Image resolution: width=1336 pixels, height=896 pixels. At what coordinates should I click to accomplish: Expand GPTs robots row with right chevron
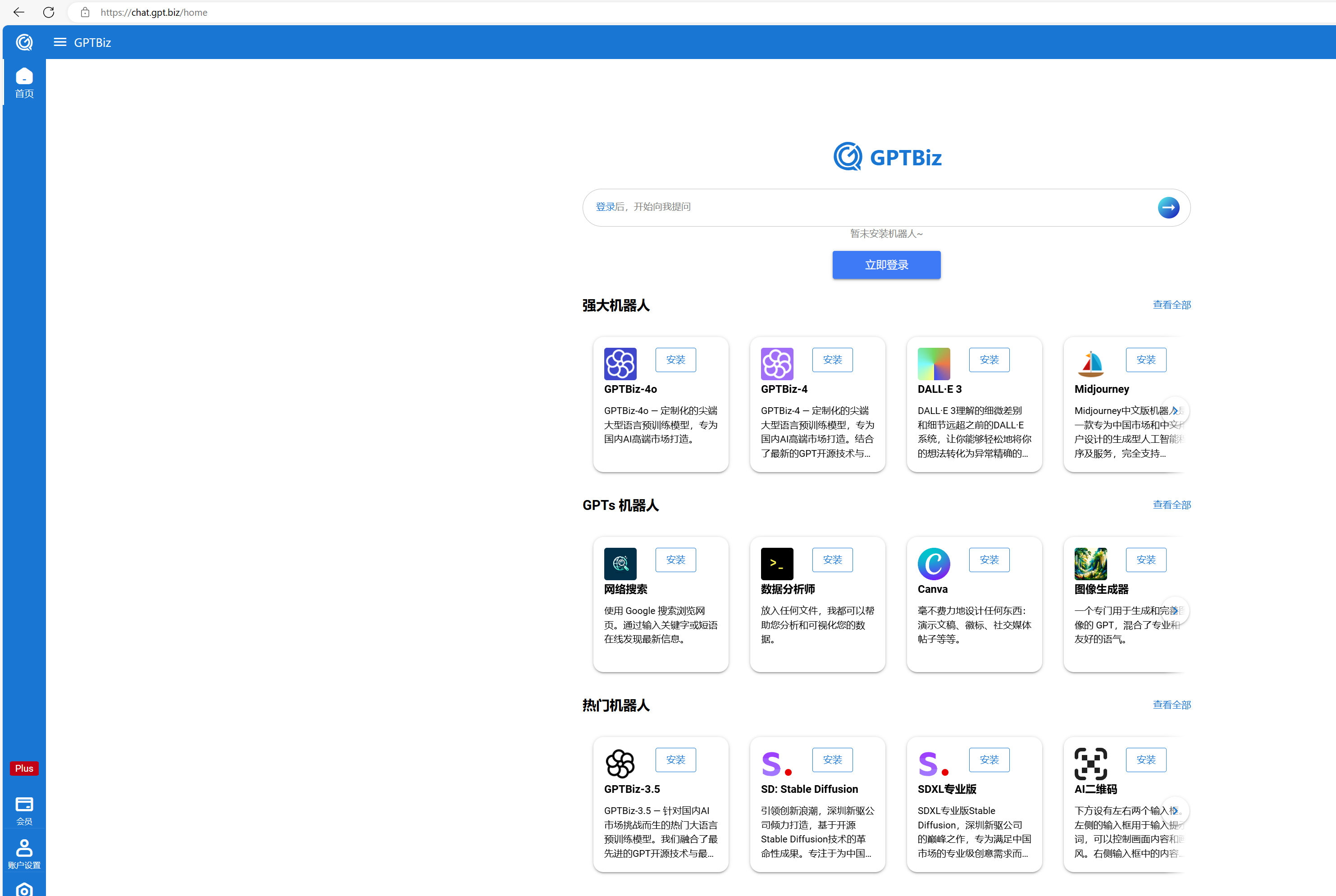click(x=1175, y=610)
